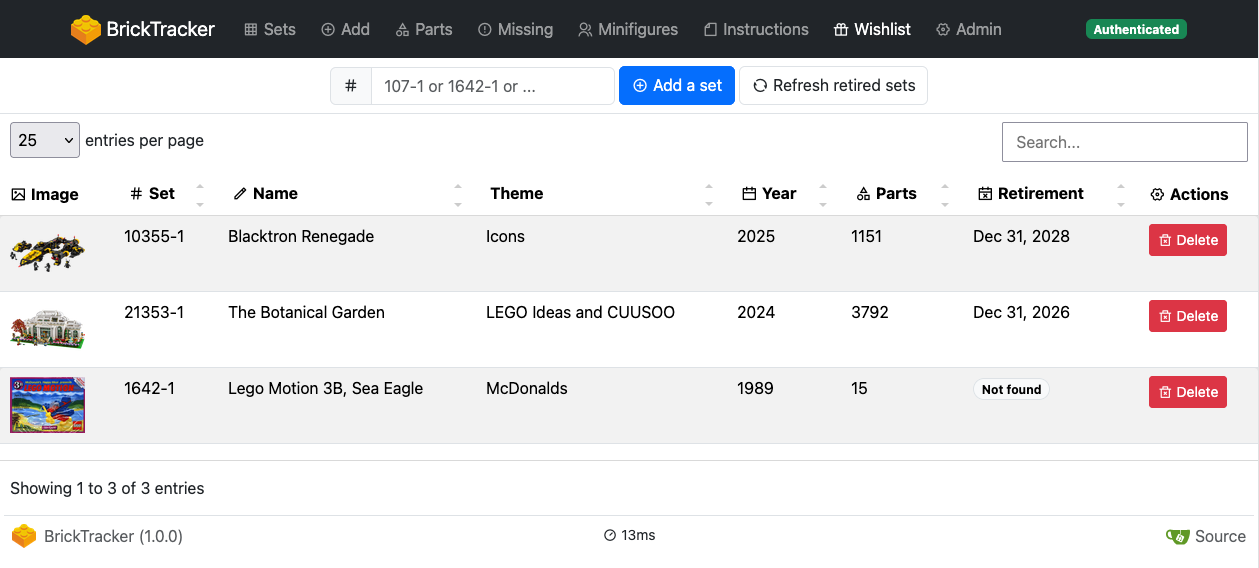Open the entries per page dropdown
1259x568 pixels.
point(44,141)
